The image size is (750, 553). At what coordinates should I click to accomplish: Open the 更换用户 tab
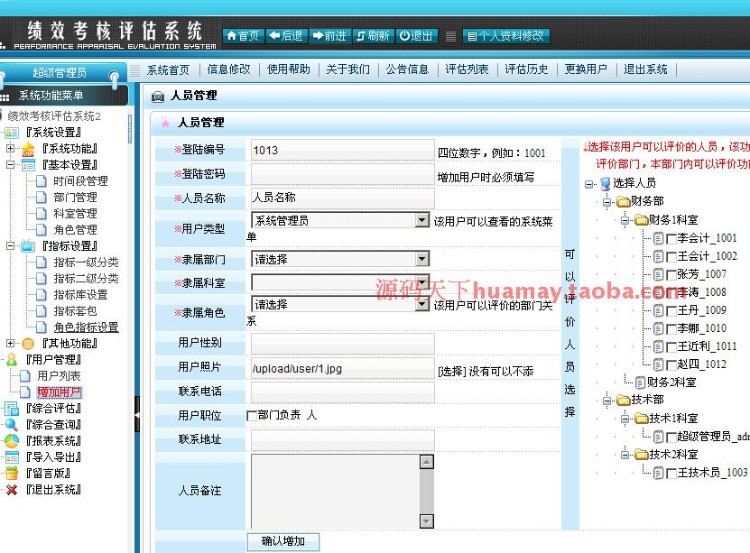[x=585, y=69]
